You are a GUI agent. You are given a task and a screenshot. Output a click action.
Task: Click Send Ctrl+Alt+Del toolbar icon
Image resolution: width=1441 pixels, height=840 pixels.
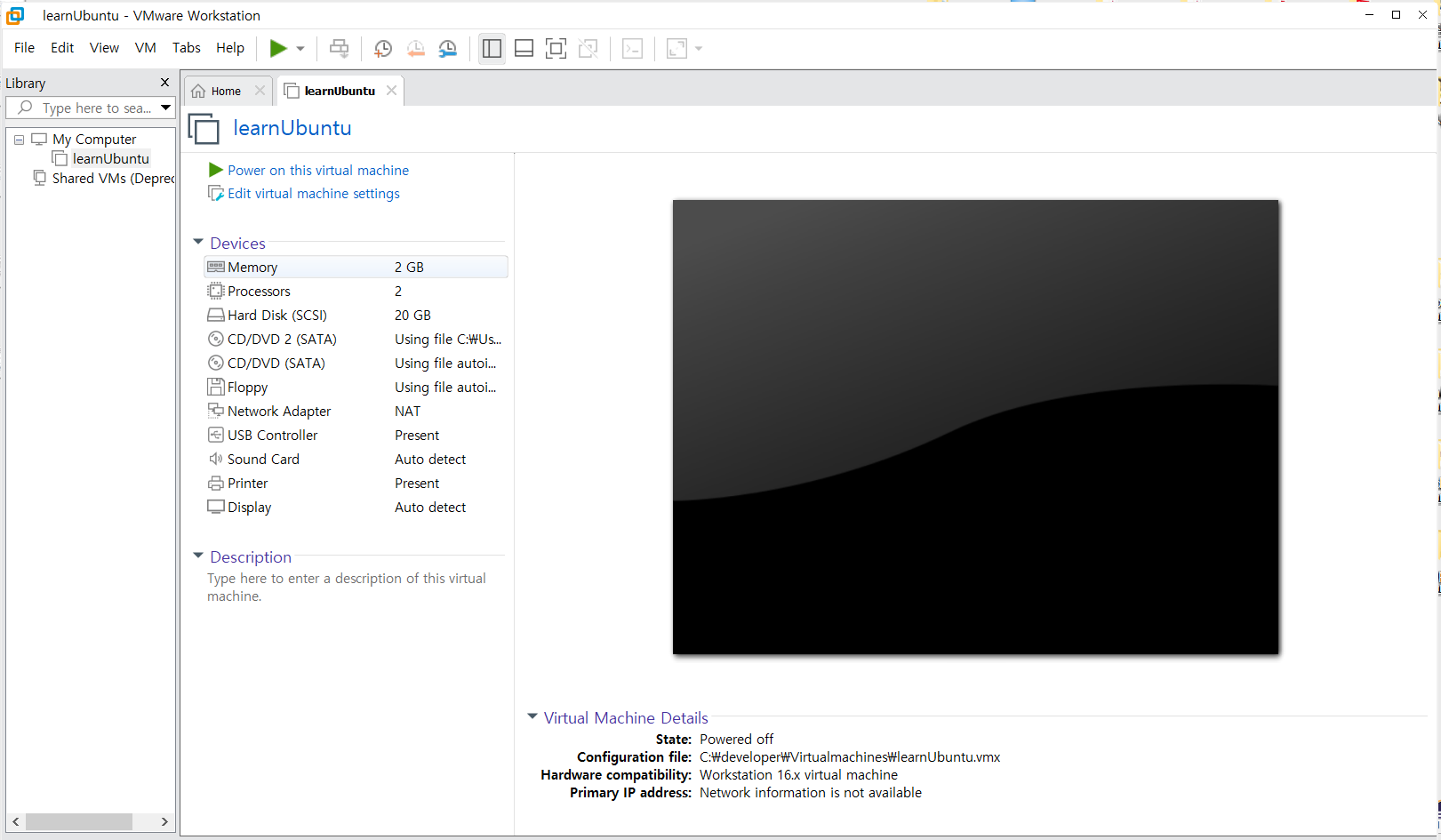339,48
